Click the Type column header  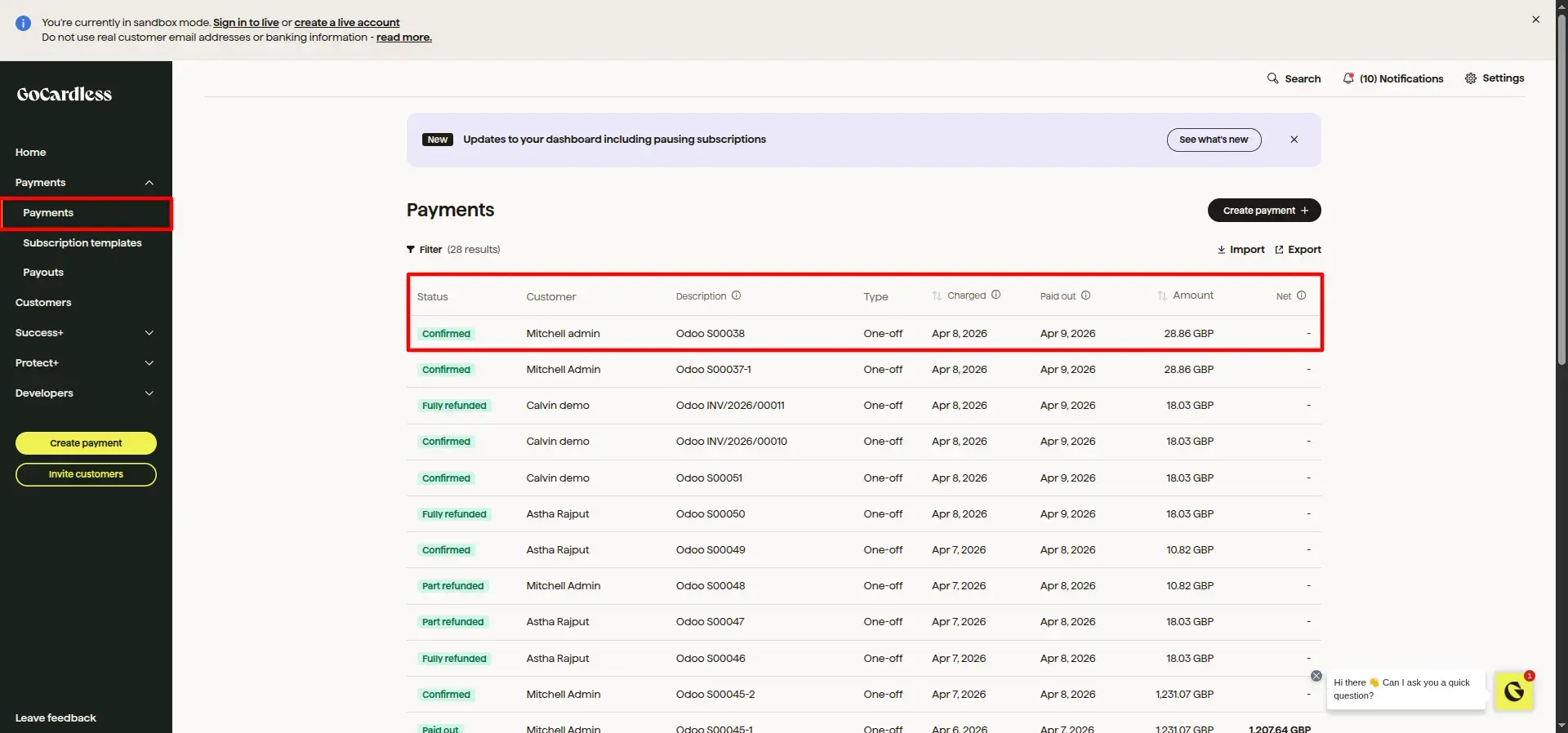tap(875, 297)
